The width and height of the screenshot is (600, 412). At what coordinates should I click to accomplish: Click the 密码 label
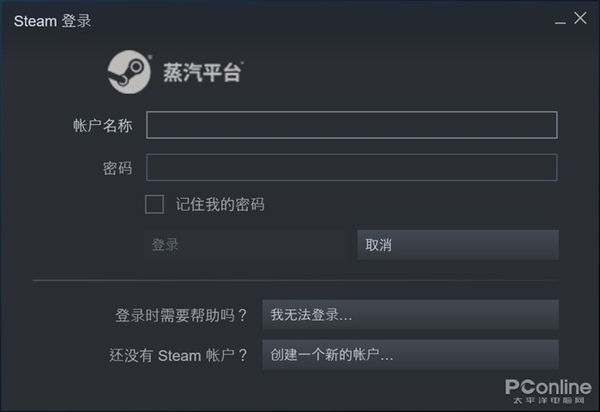click(117, 168)
